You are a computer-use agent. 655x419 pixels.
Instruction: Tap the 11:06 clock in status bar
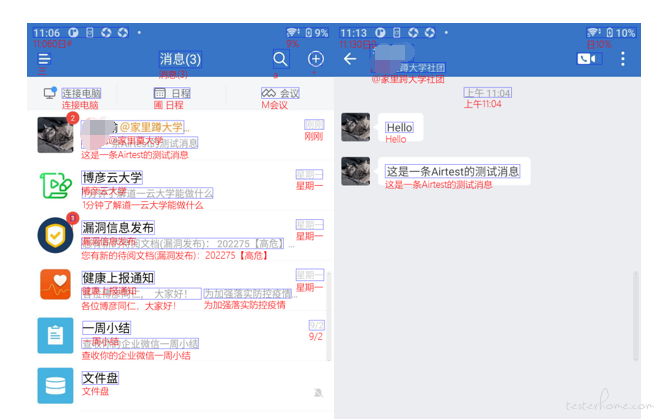tap(46, 33)
